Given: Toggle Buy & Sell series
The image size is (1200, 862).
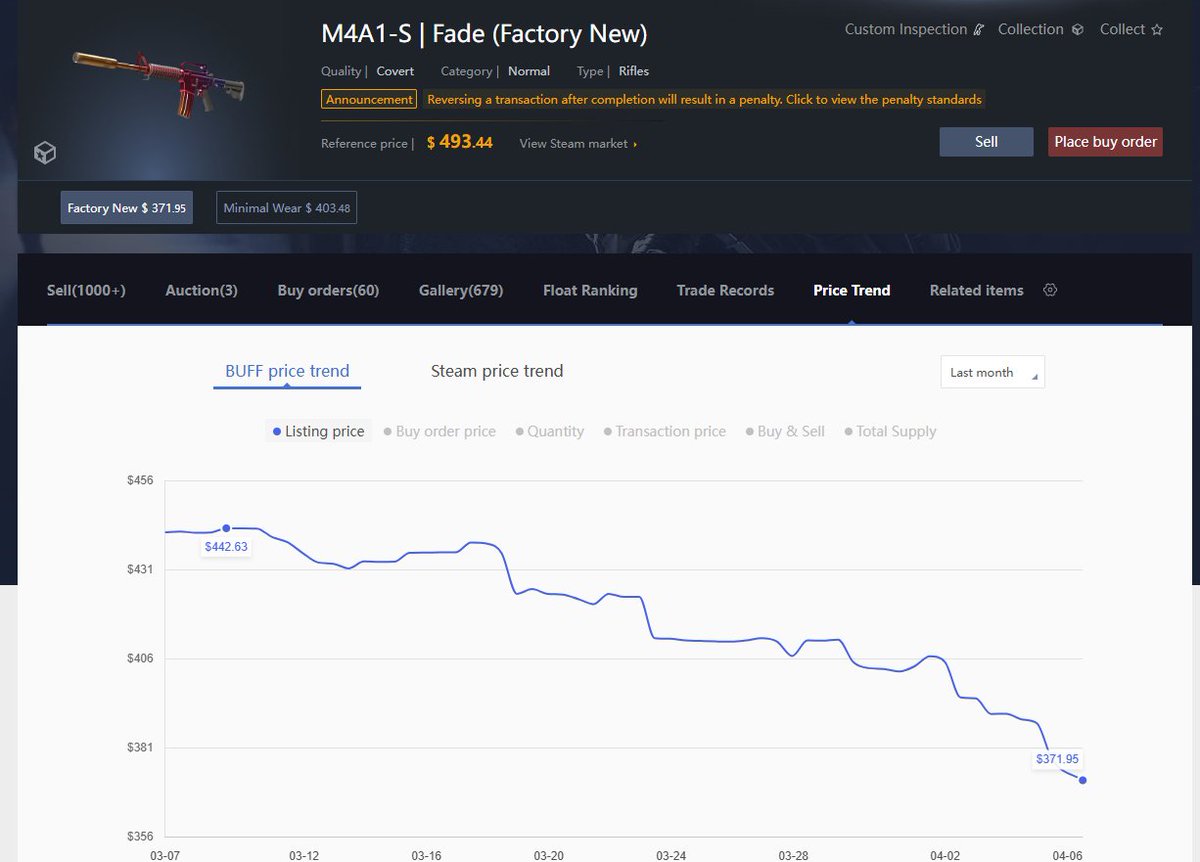Looking at the screenshot, I should point(785,431).
